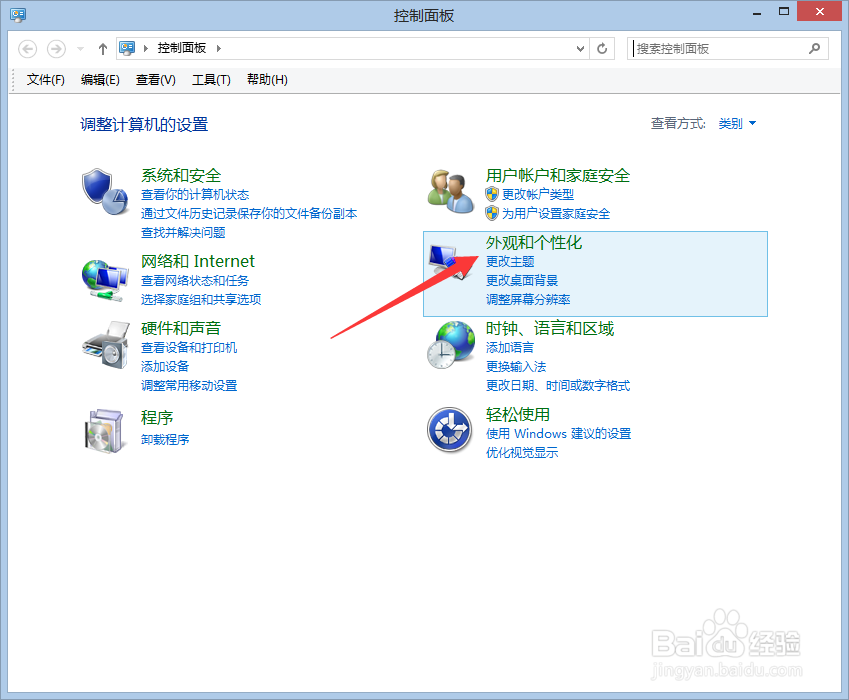Maximize the 控制面板 window
Image resolution: width=849 pixels, height=700 pixels.
point(783,11)
